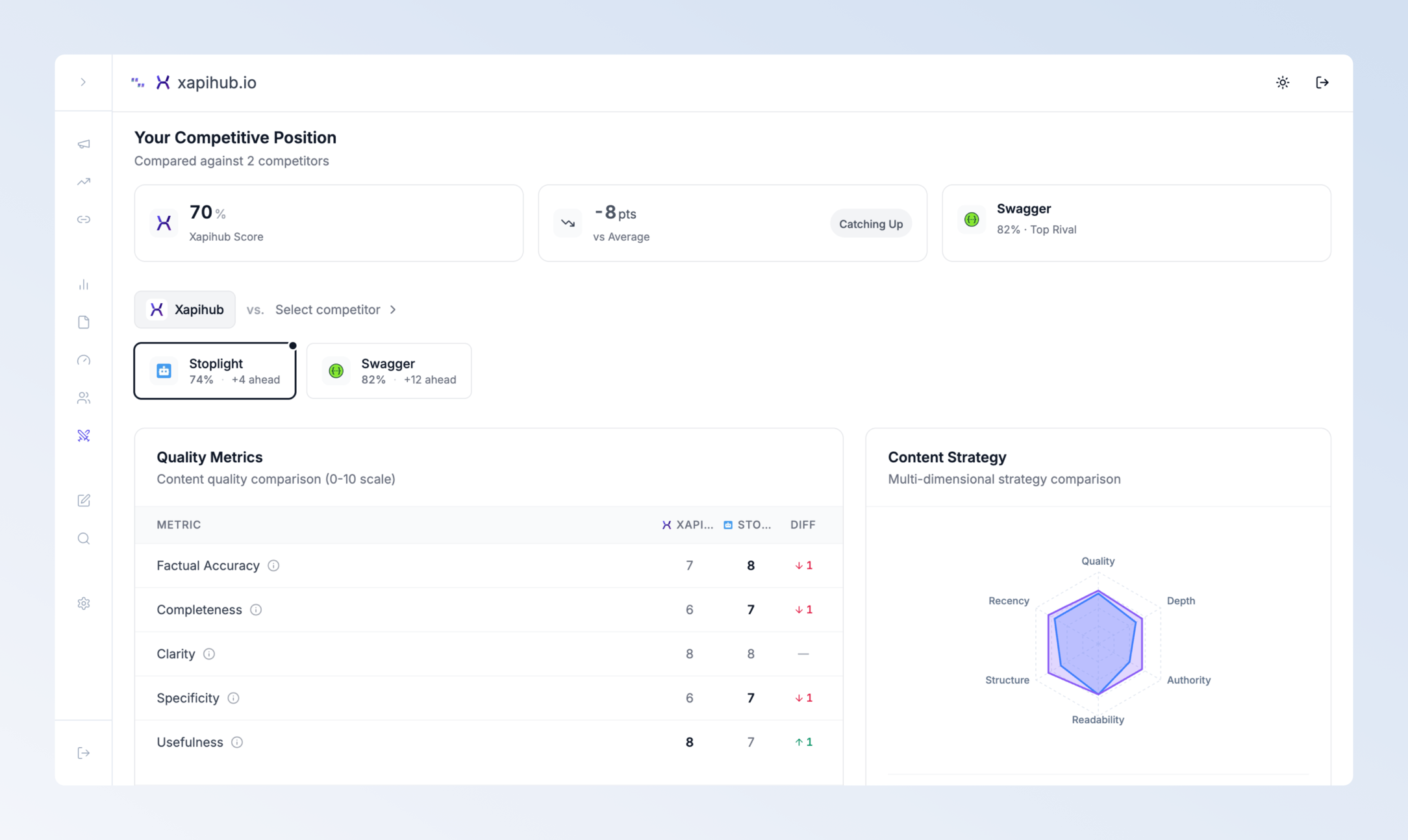1408x840 pixels.
Task: Click the Catching Up status badge
Action: [x=870, y=224]
